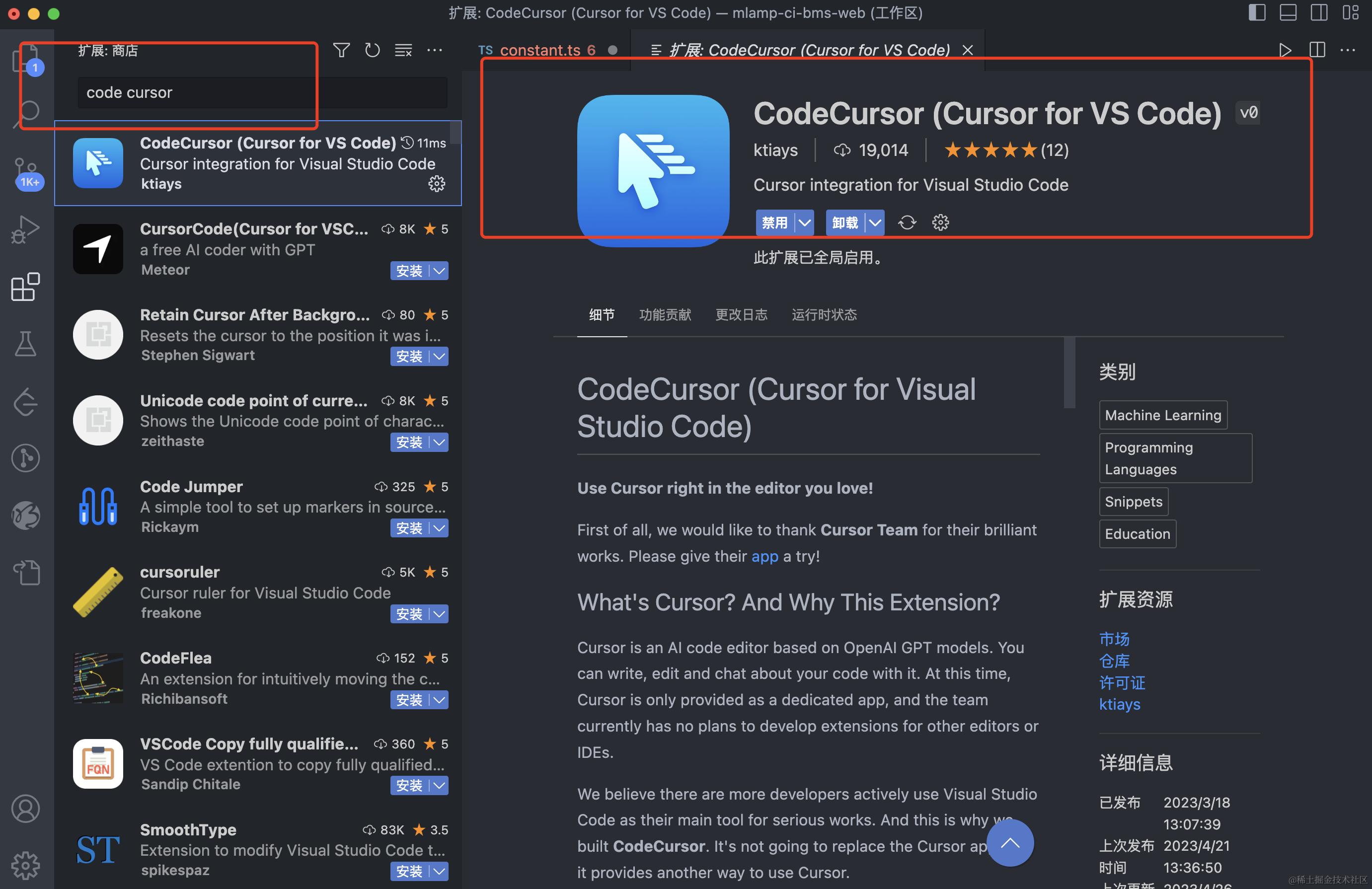Viewport: 1372px width, 889px height.
Task: Open Run and Debug sidebar icon
Action: point(25,229)
